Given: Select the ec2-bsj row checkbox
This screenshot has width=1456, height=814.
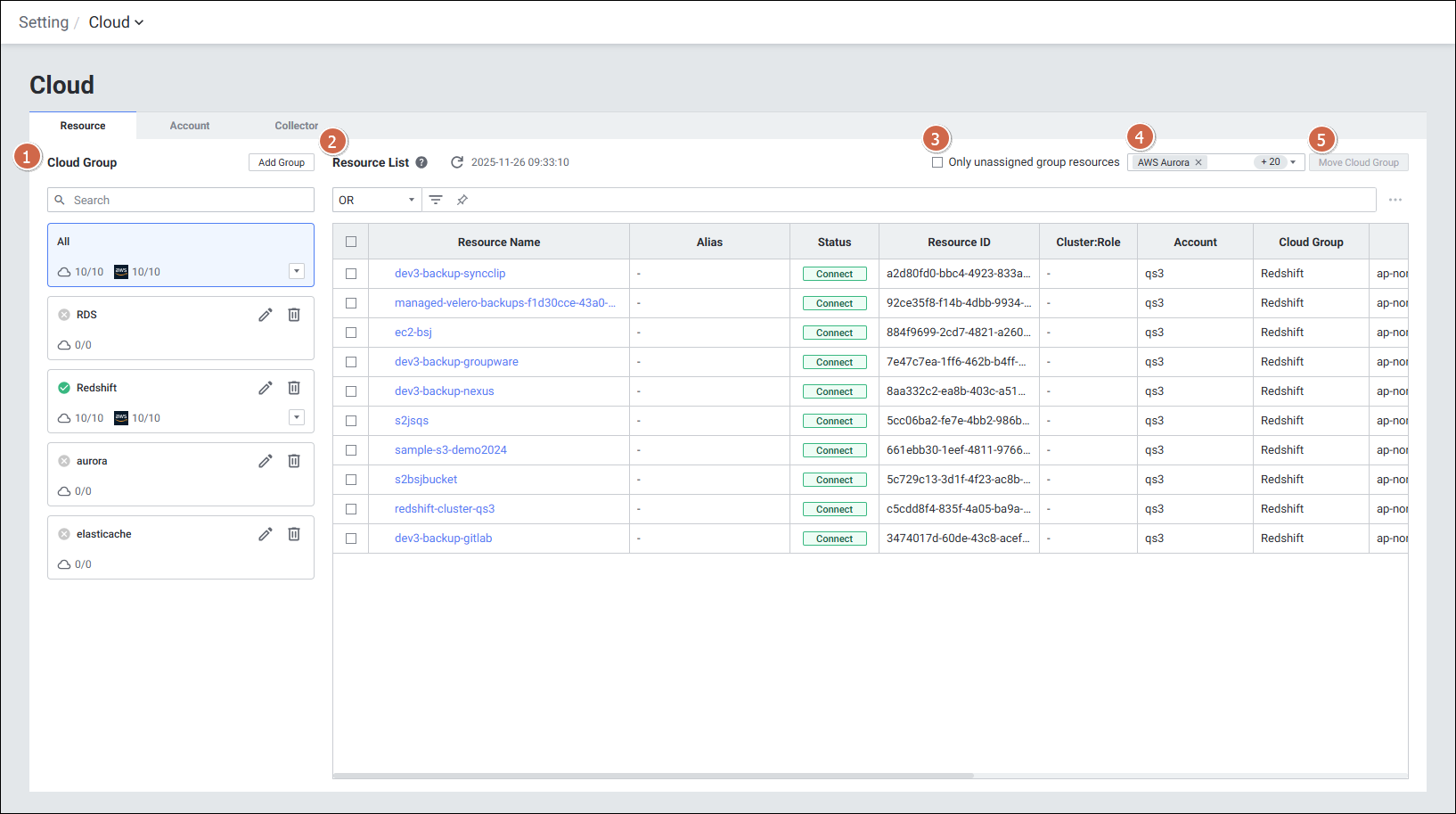Looking at the screenshot, I should (351, 333).
